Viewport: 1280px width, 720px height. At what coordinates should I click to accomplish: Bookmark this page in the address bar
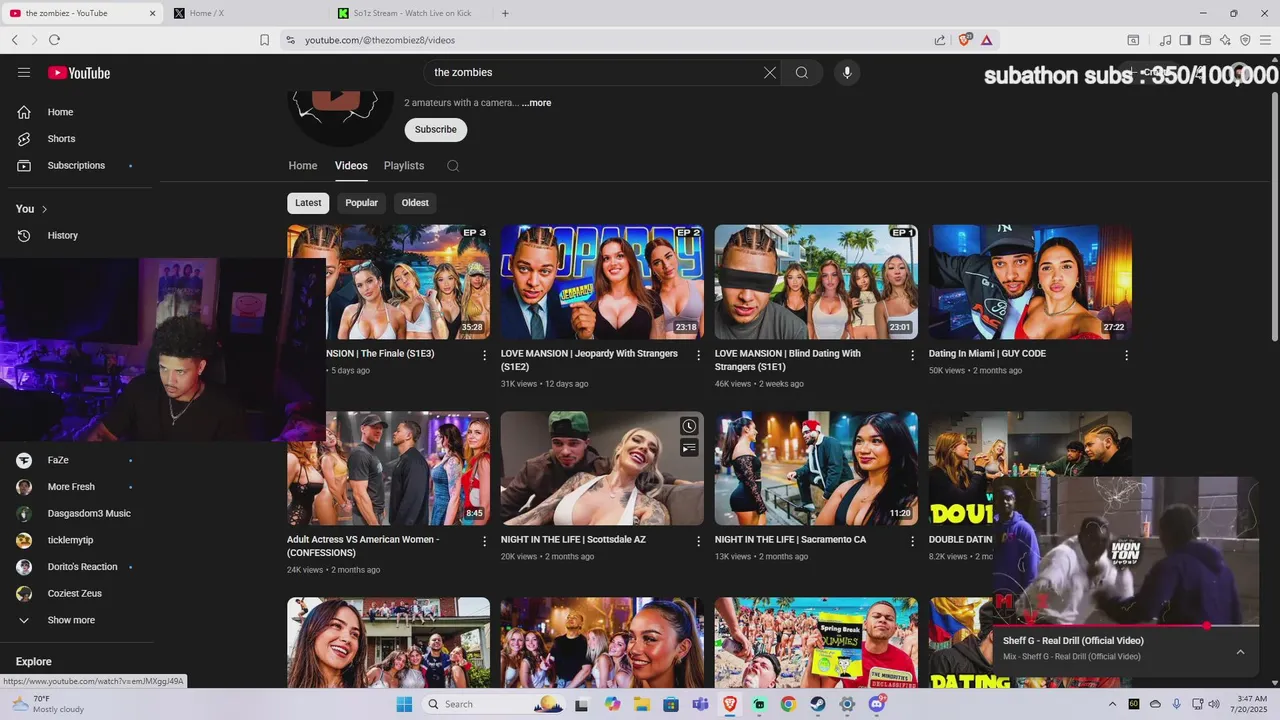pyautogui.click(x=264, y=40)
